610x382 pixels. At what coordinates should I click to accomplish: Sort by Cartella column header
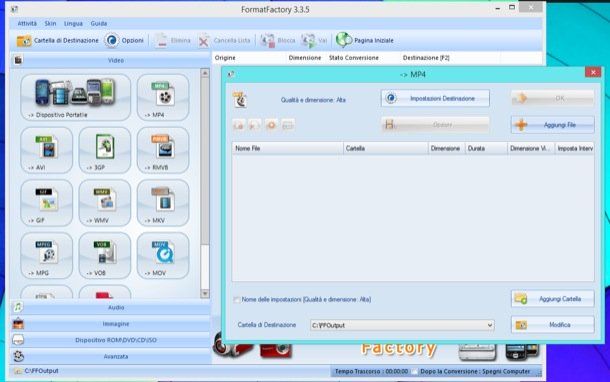click(386, 148)
